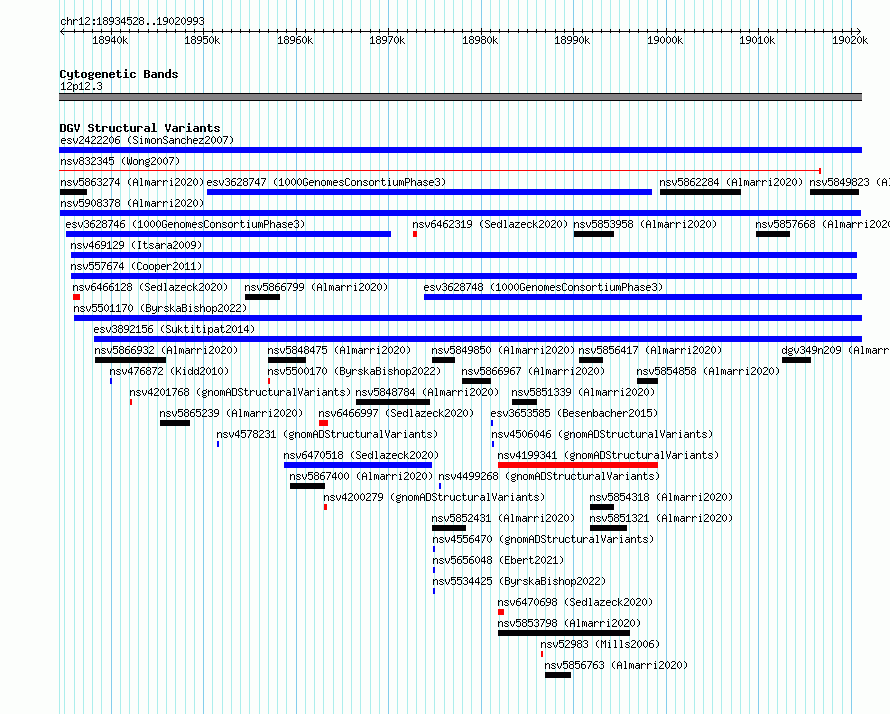
Task: Select the nsv5866932 (Almarri2020) black bar
Action: point(131,360)
